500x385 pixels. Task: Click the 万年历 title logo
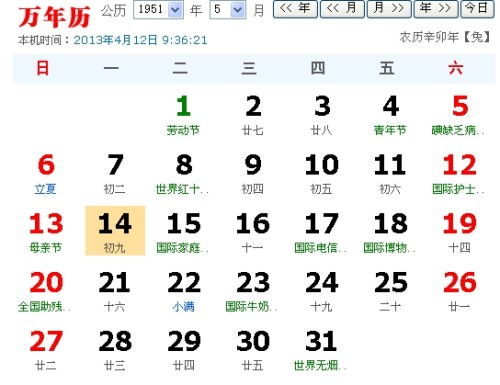(x=54, y=17)
